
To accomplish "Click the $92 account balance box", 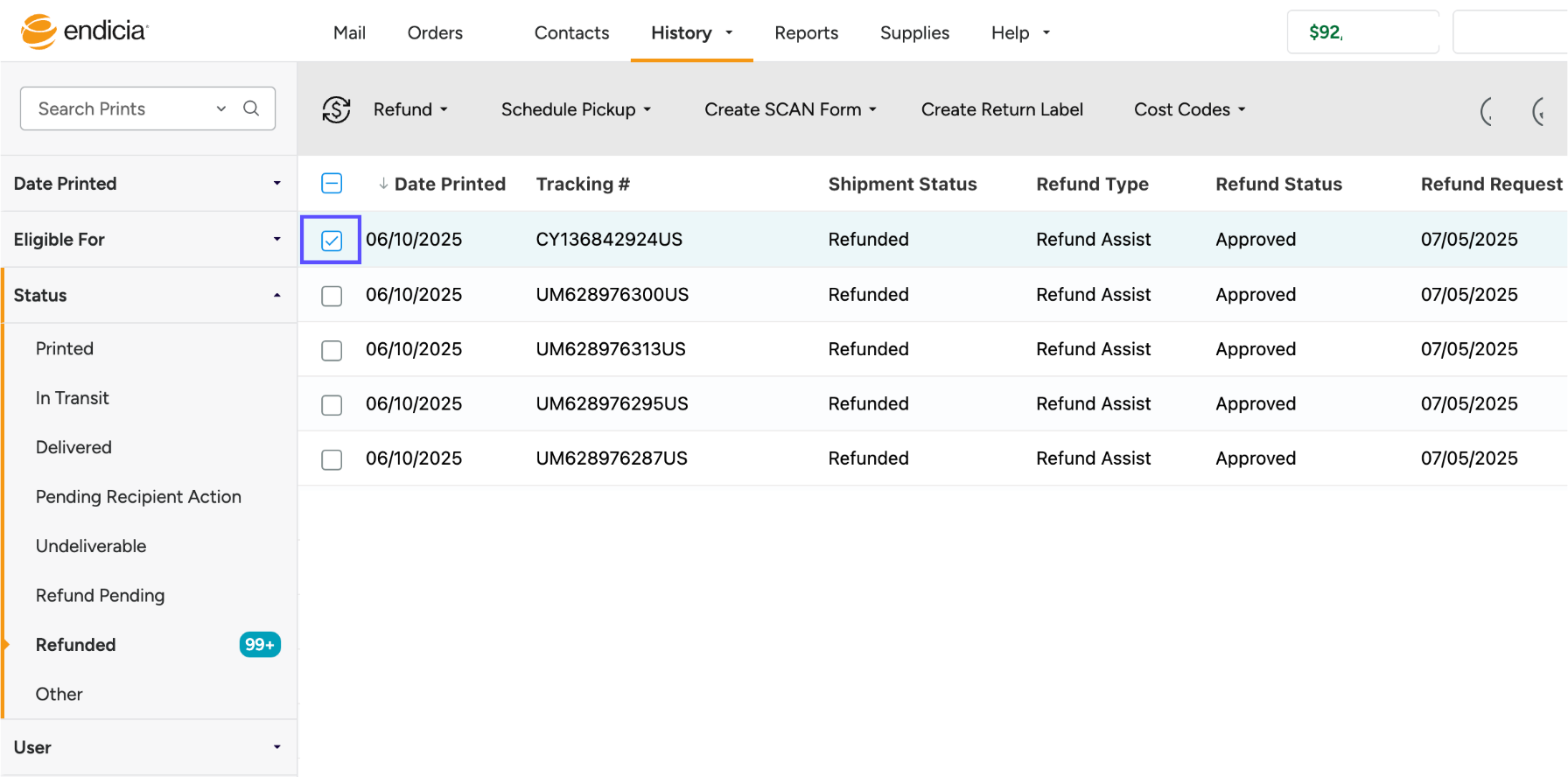I will point(1361,32).
